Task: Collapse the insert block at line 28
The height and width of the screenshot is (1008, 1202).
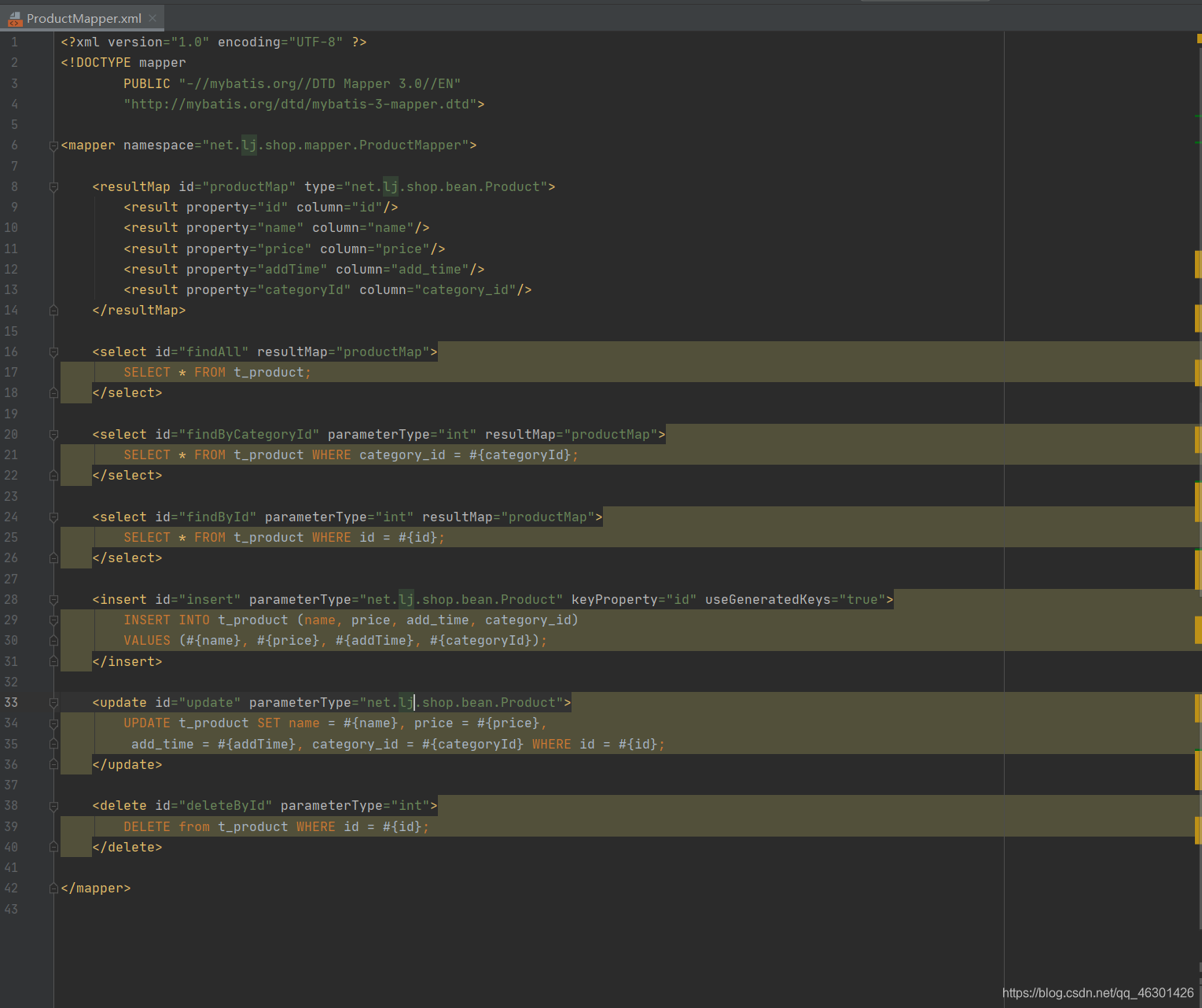Action: point(53,600)
